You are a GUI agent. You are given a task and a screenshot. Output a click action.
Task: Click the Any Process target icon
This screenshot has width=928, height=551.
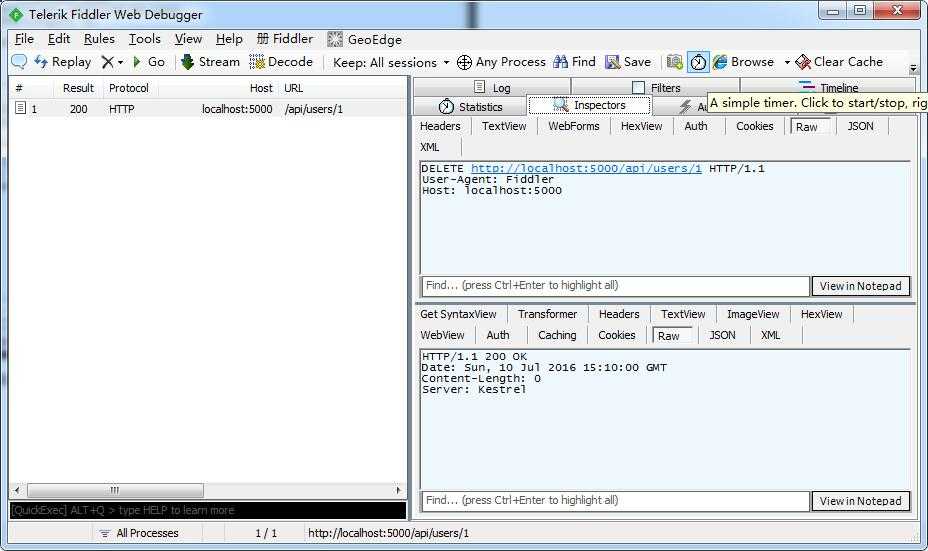click(465, 62)
